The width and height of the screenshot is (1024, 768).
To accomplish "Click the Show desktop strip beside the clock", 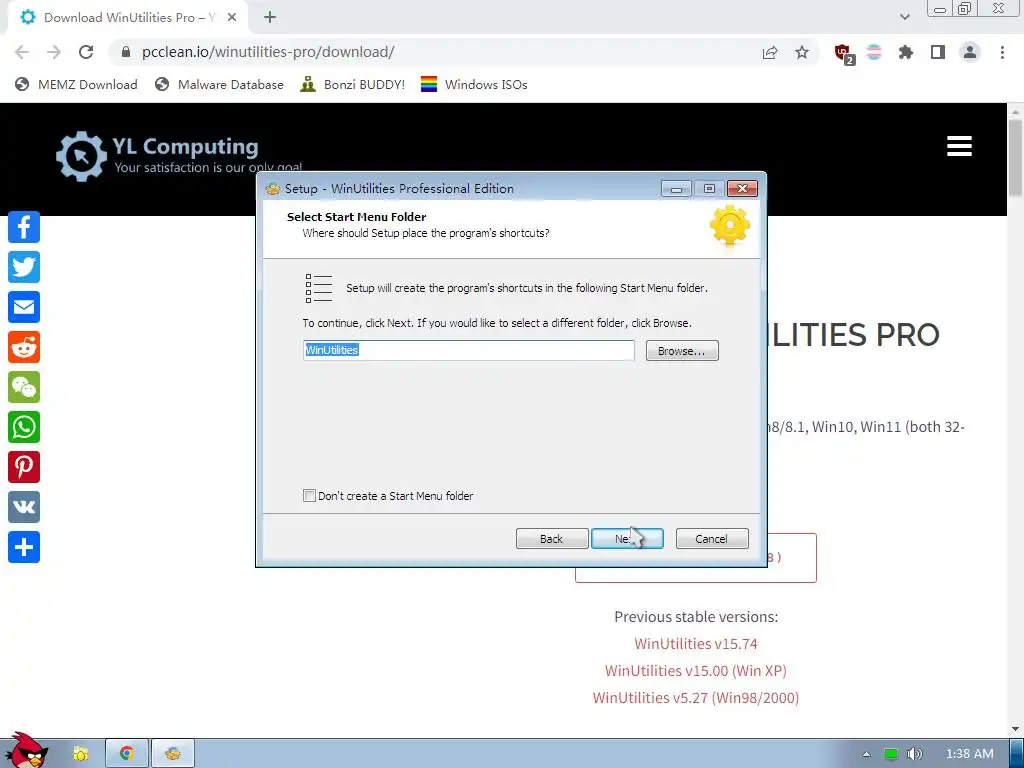I will tap(1016, 754).
